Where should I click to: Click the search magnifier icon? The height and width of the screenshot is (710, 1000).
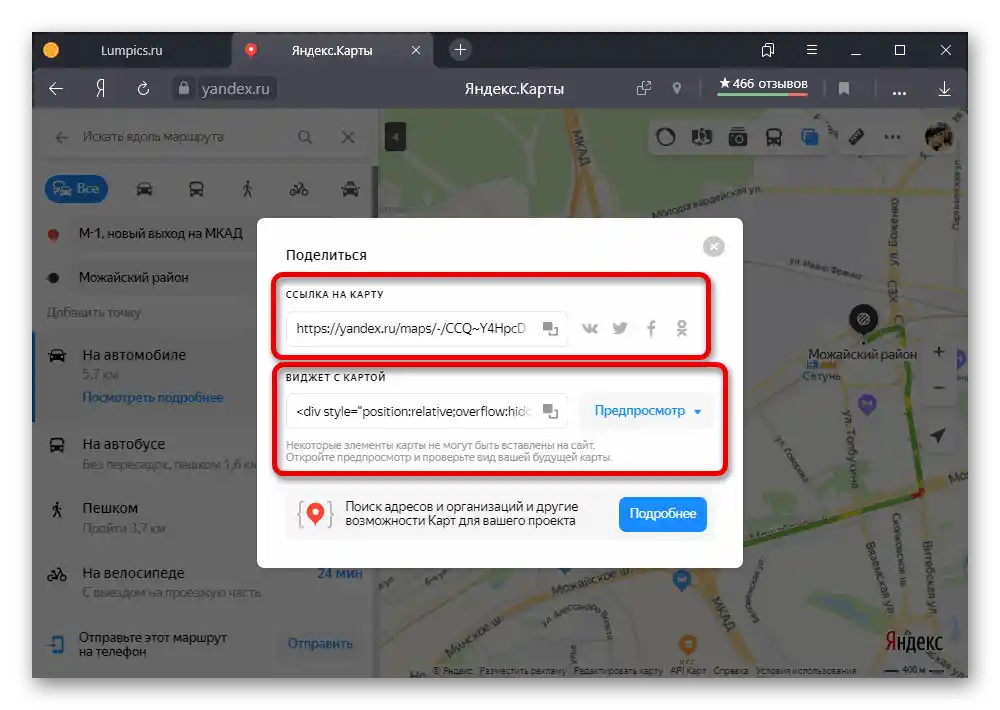point(305,137)
